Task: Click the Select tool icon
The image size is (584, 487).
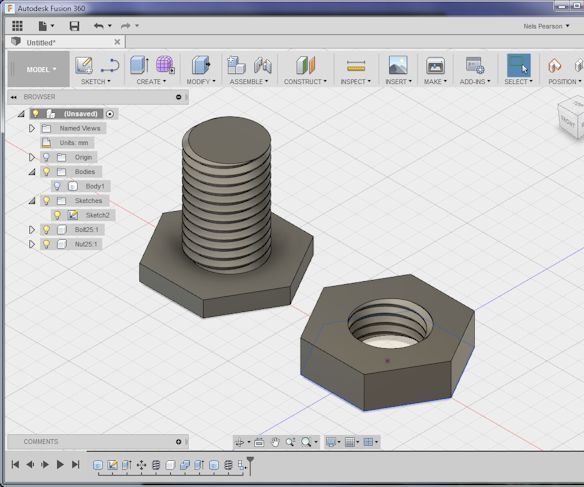Action: [518, 65]
